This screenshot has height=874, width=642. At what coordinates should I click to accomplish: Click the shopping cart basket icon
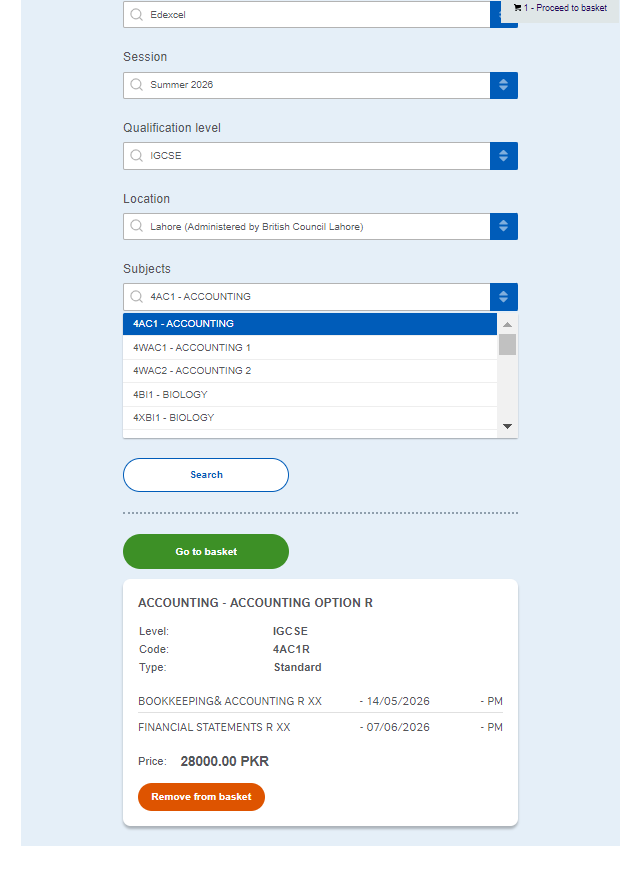coord(517,8)
